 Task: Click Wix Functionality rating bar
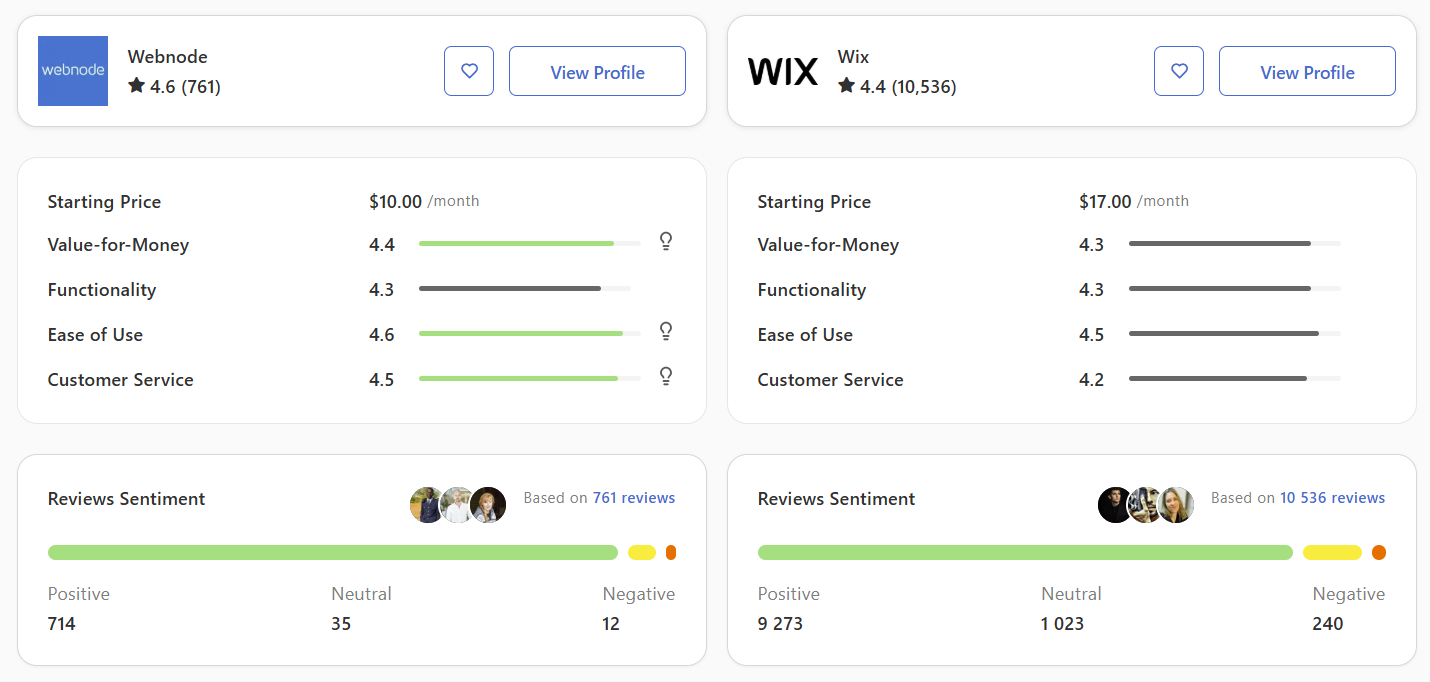tap(1235, 288)
